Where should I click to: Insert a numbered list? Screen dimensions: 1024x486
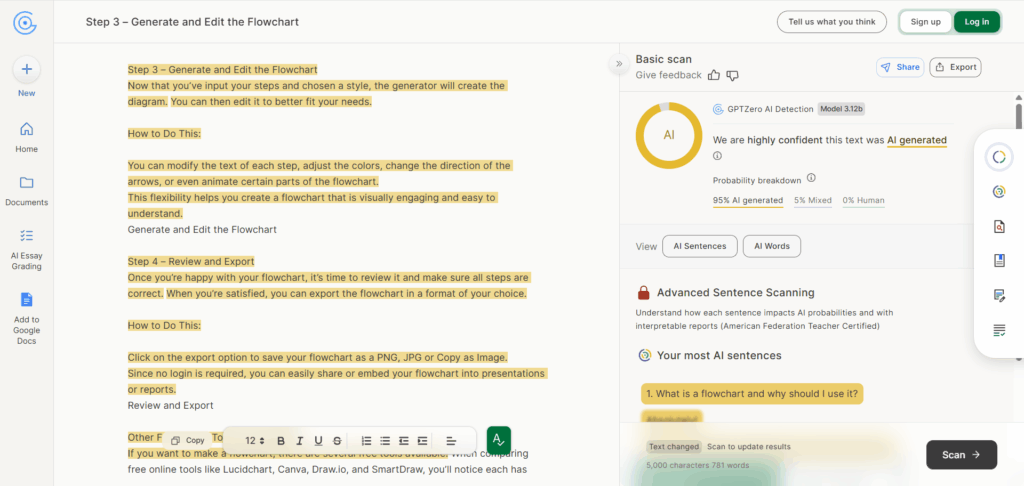[x=366, y=441]
